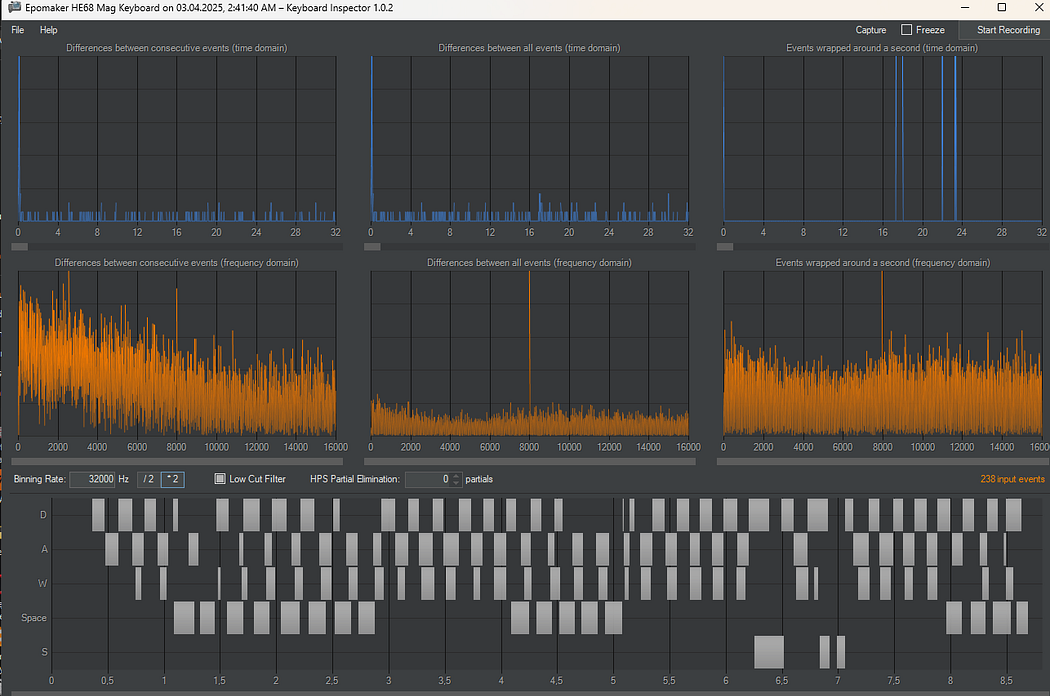
Task: Click the Binning Rate input field
Action: tap(92, 480)
